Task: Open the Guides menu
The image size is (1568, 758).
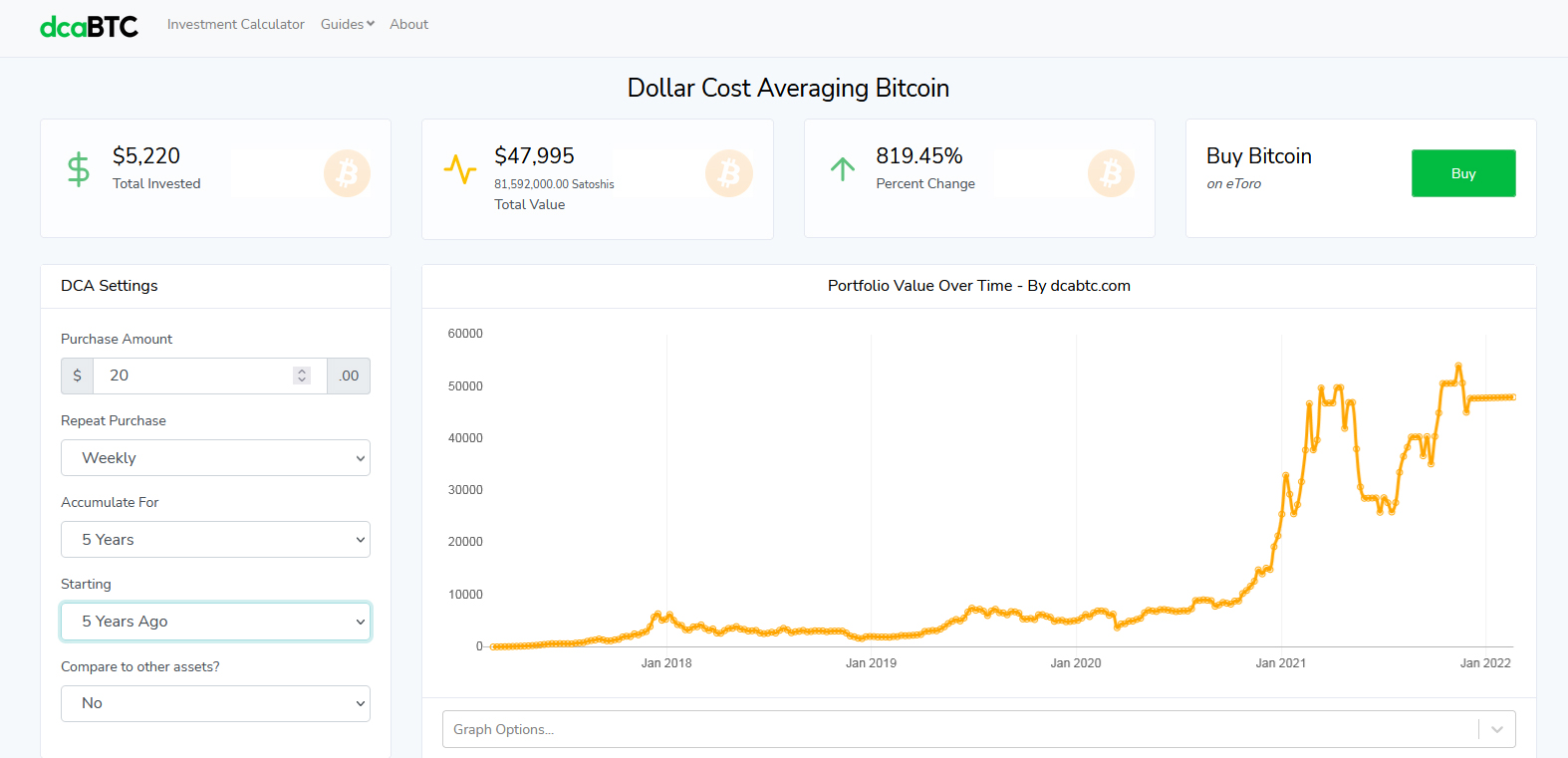Action: pyautogui.click(x=347, y=24)
